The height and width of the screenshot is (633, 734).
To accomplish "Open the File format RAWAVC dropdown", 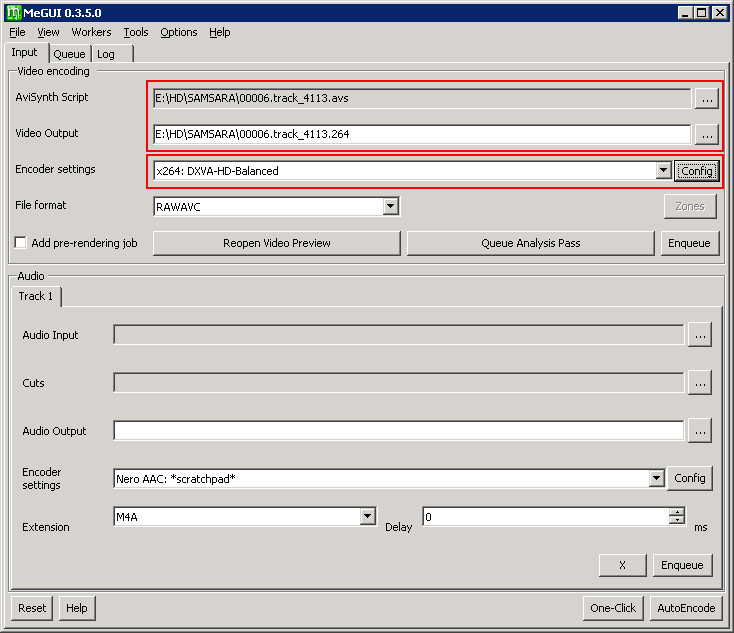I will click(391, 207).
